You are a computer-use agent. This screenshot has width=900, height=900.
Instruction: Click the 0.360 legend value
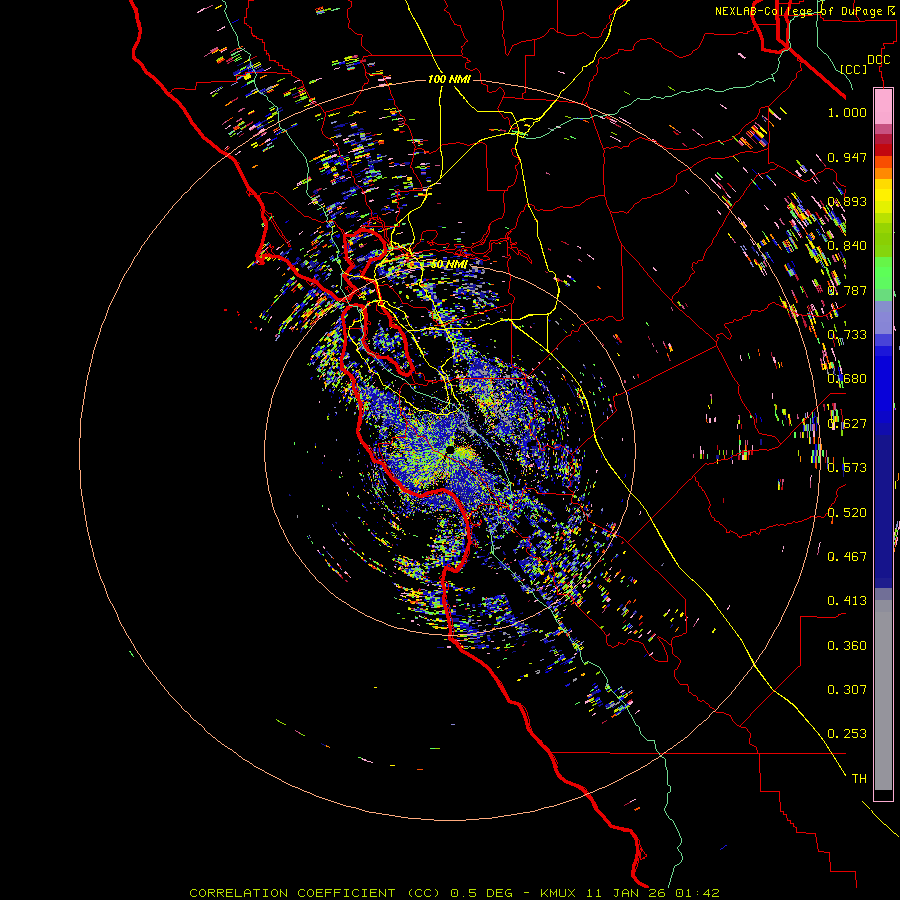(847, 646)
